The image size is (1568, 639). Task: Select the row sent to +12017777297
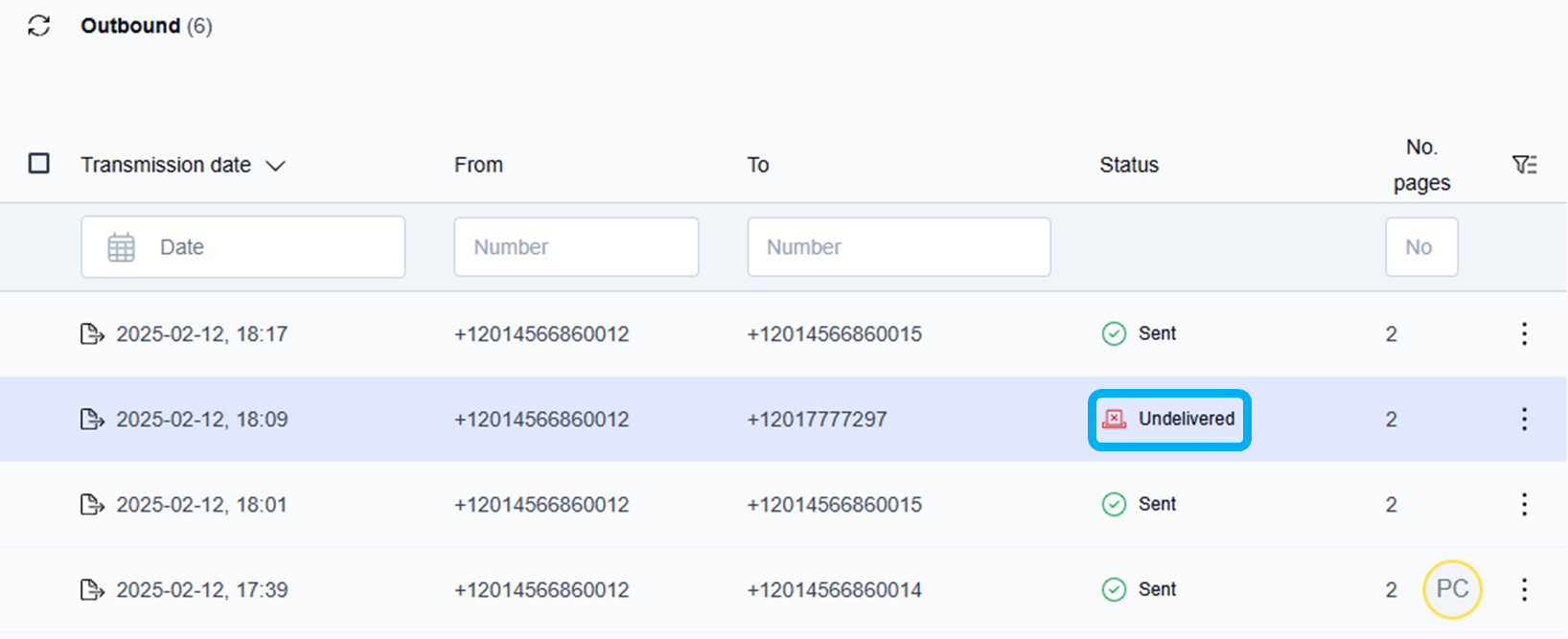coord(817,420)
